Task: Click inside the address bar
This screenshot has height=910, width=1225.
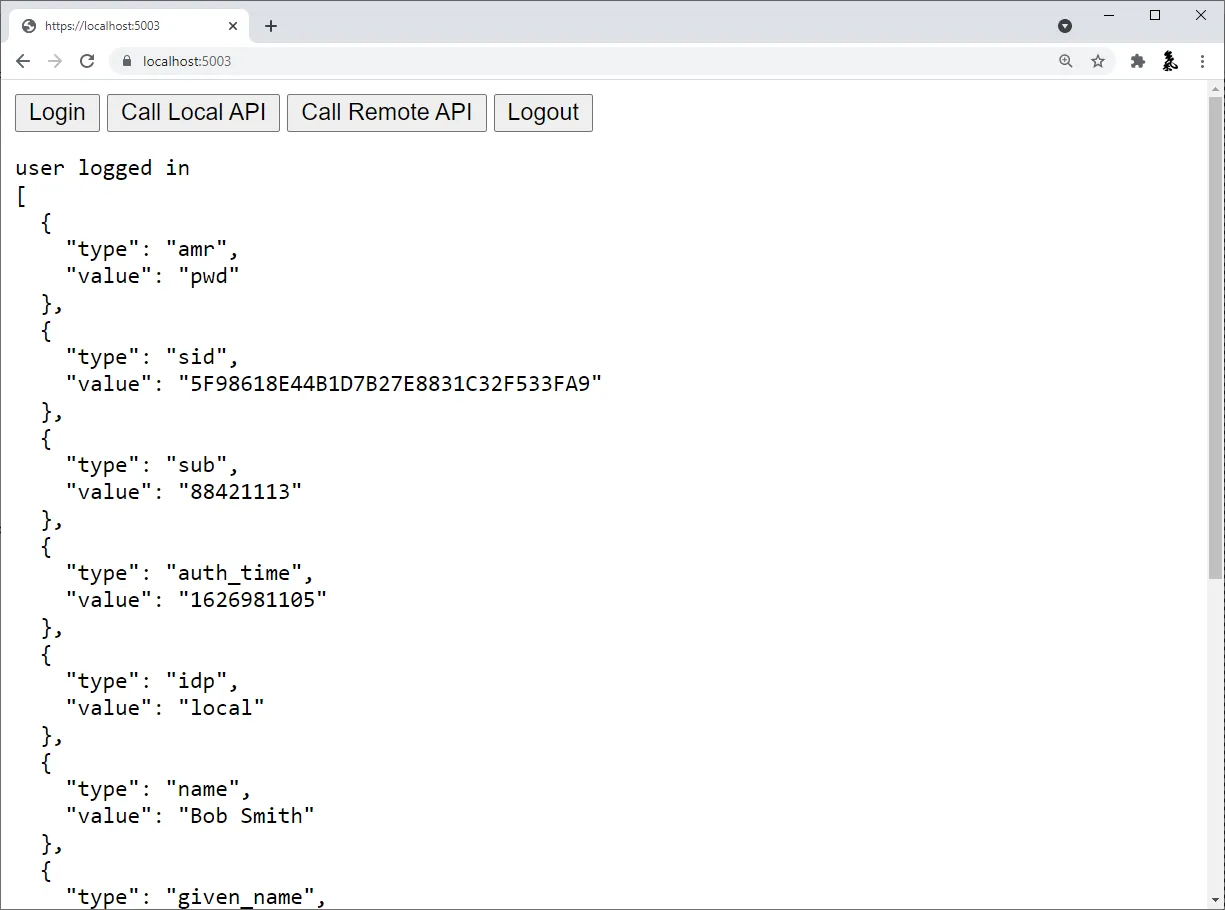Action: coord(400,61)
